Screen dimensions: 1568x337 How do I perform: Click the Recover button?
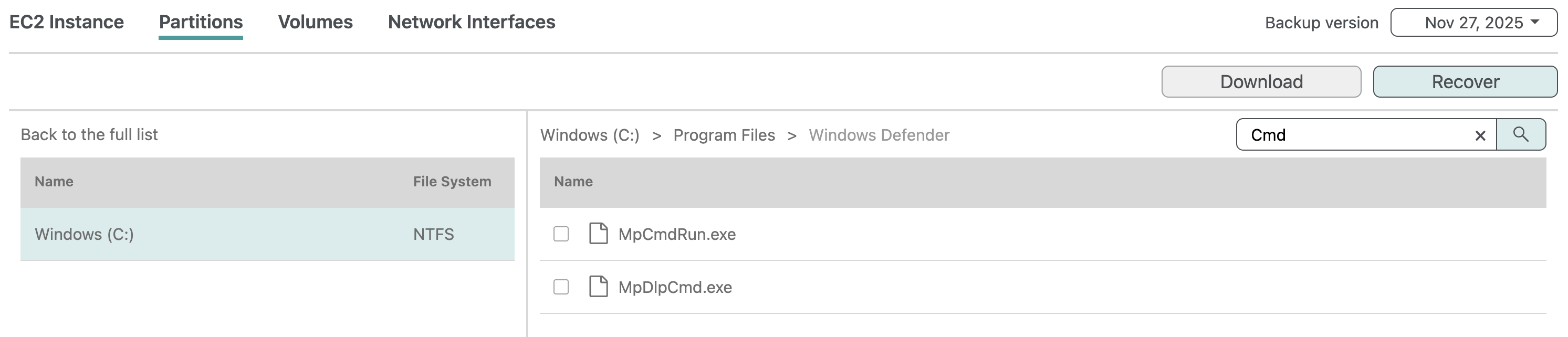pyautogui.click(x=1465, y=81)
